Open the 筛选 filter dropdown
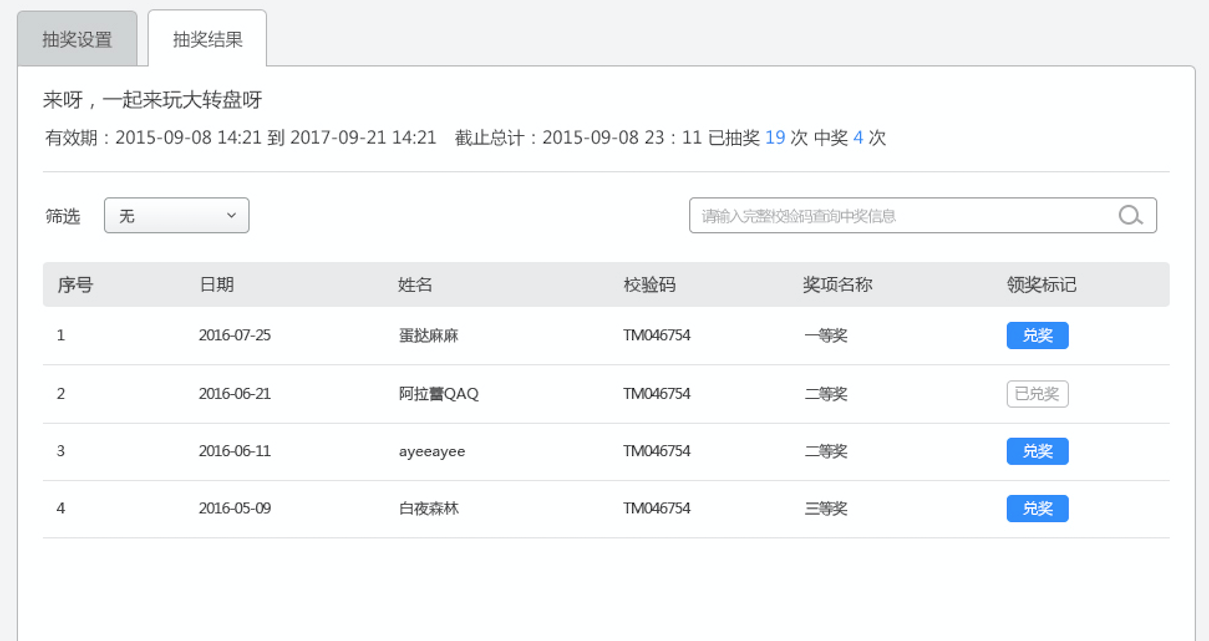This screenshot has width=1209, height=641. [176, 215]
